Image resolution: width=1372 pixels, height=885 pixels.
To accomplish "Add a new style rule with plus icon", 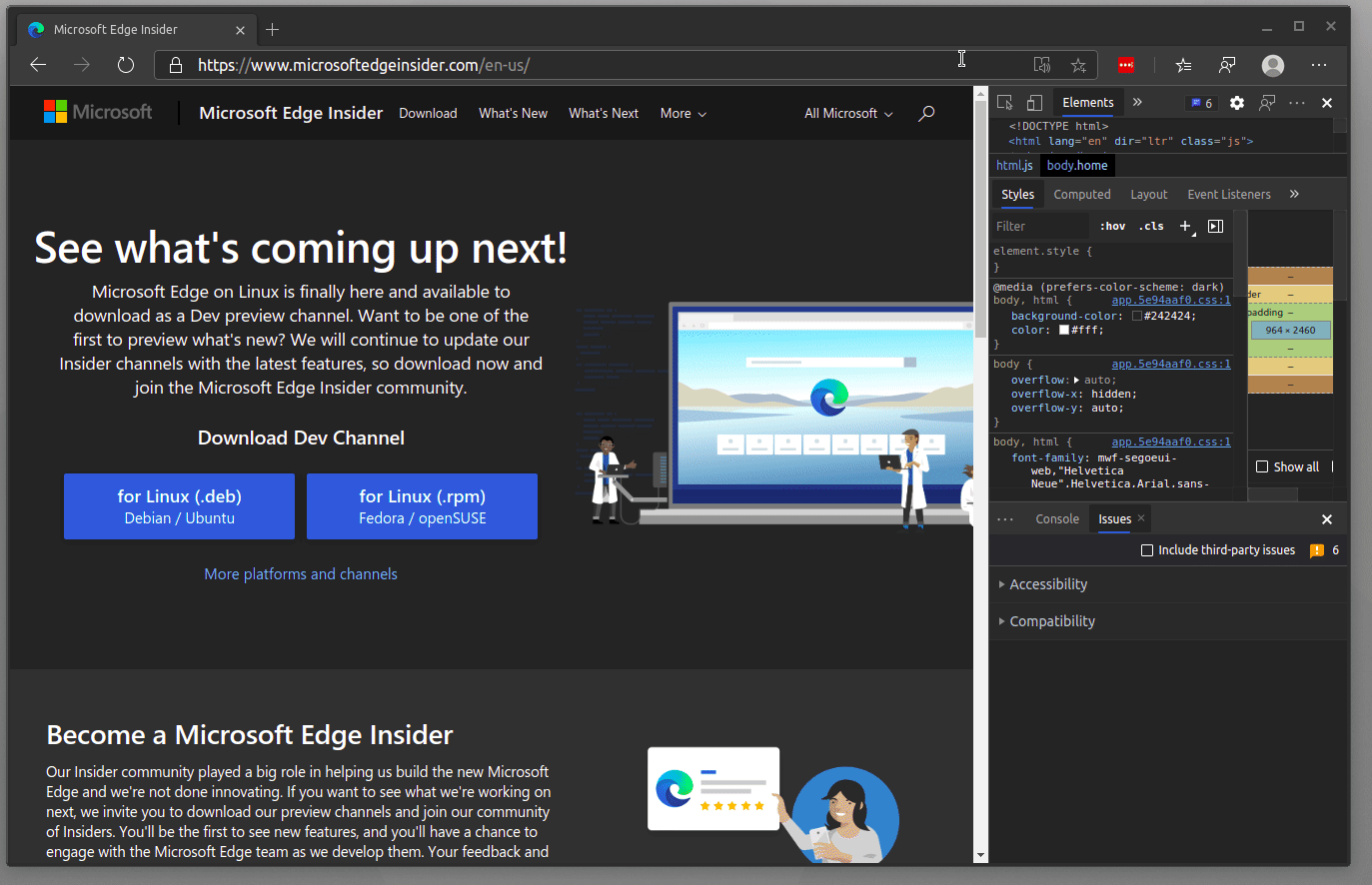I will pyautogui.click(x=1186, y=227).
